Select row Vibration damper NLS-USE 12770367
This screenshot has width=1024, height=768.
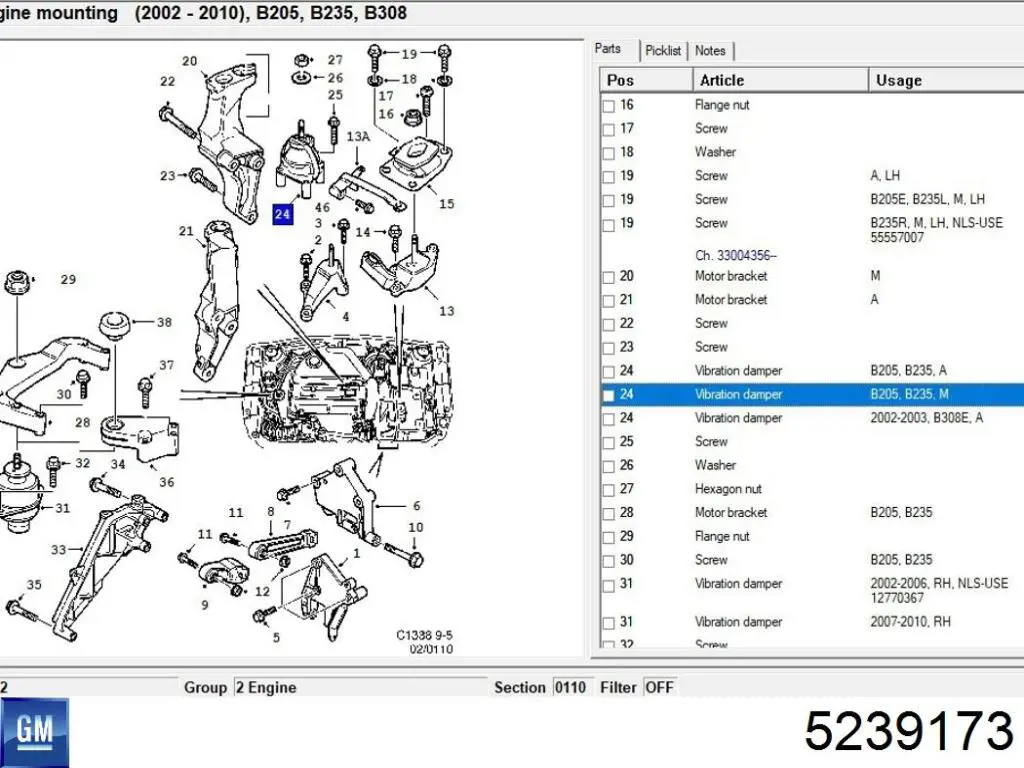click(x=812, y=590)
